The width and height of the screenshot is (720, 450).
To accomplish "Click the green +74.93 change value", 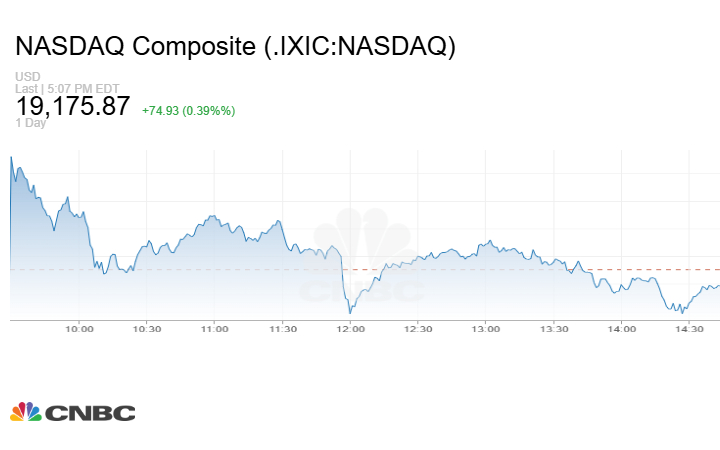I will point(160,111).
